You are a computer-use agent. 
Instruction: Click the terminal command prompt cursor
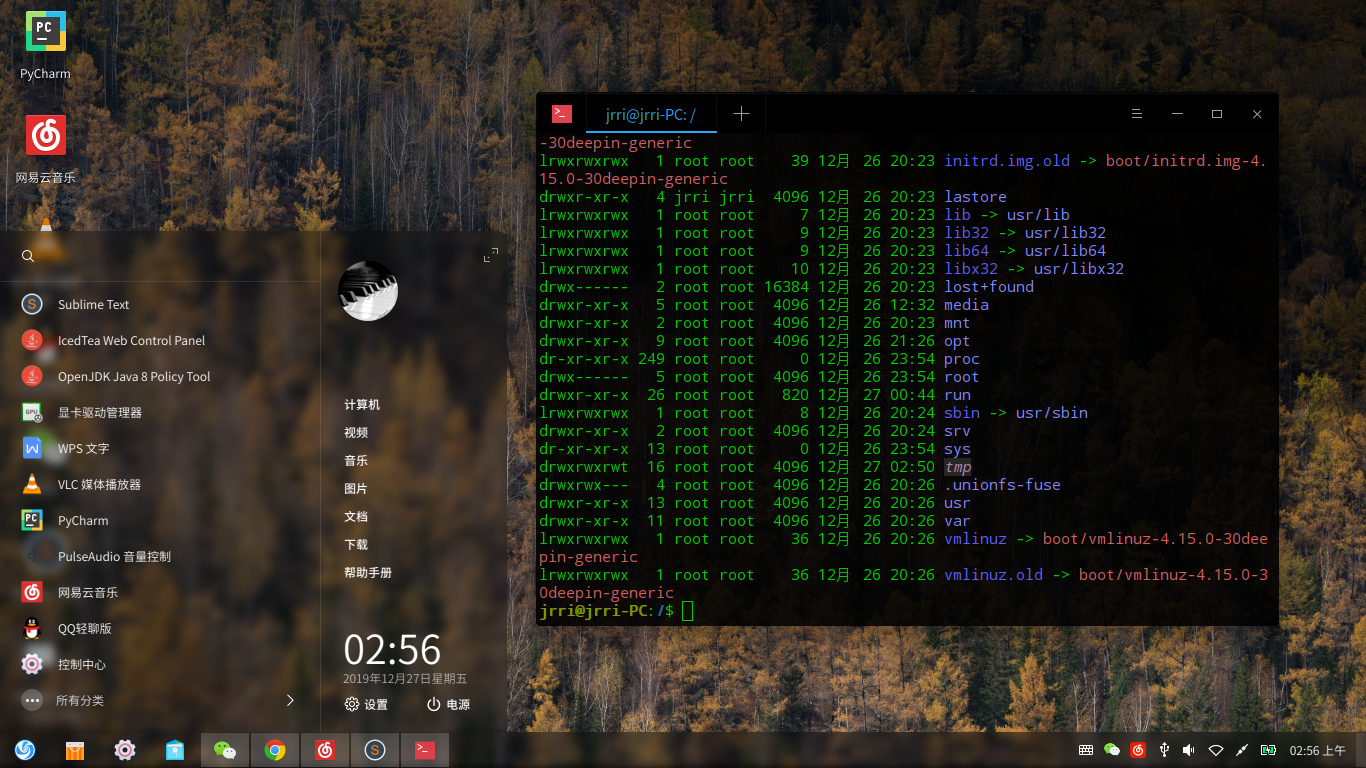(687, 610)
